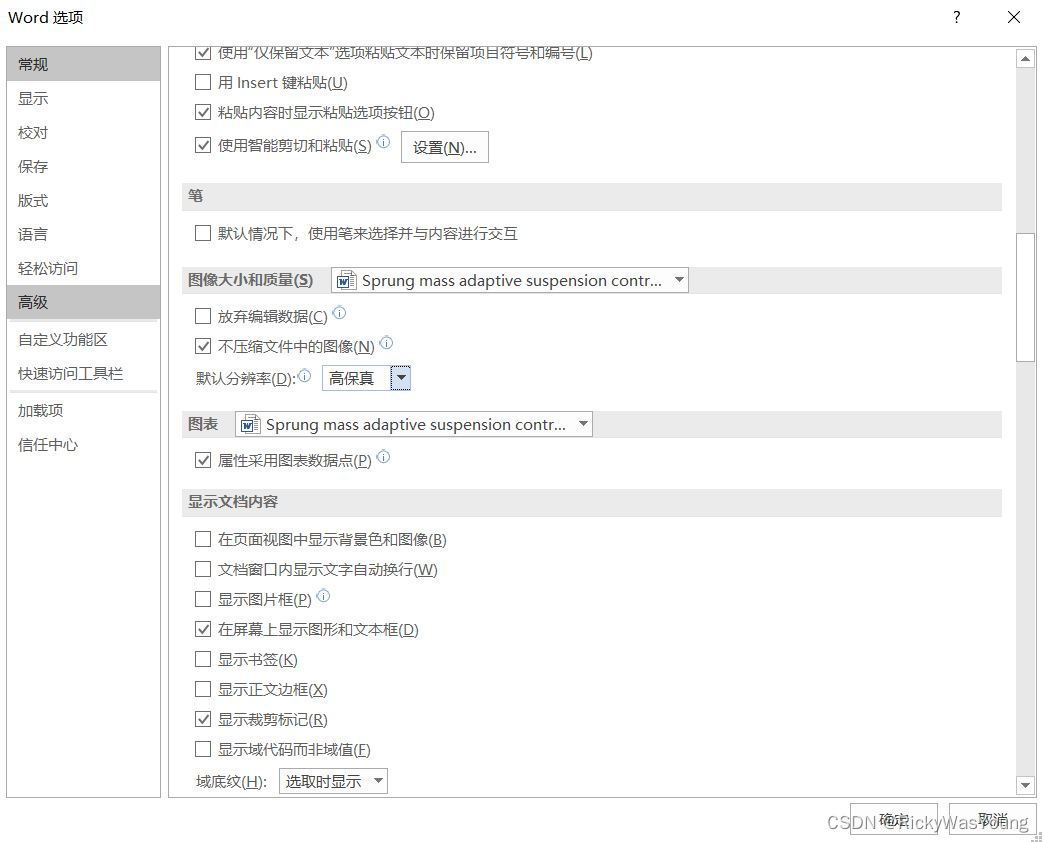This screenshot has width=1044, height=842.
Task: Click the info icon next to 放弃编辑数据
Action: click(339, 311)
